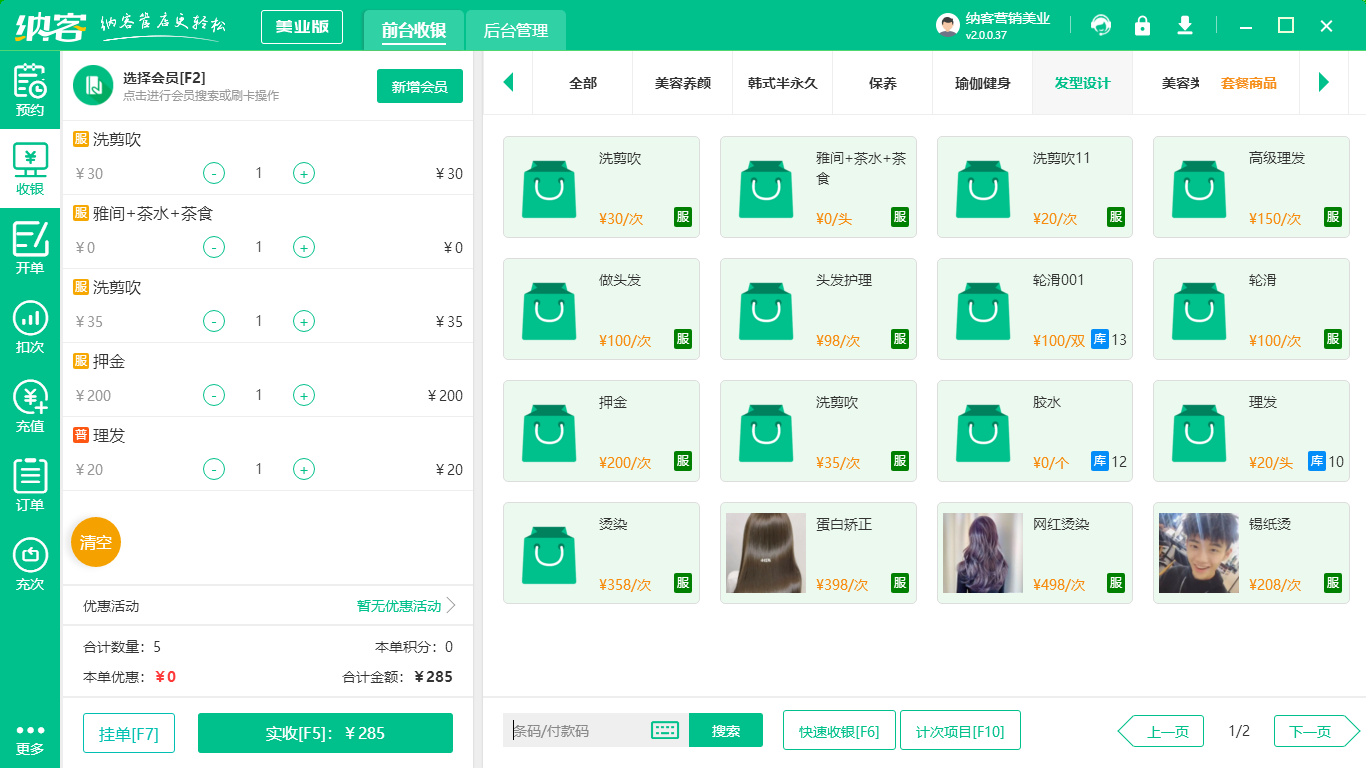The height and width of the screenshot is (768, 1366).
Task: Select the 瑜伽健身 category tab
Action: [x=983, y=83]
